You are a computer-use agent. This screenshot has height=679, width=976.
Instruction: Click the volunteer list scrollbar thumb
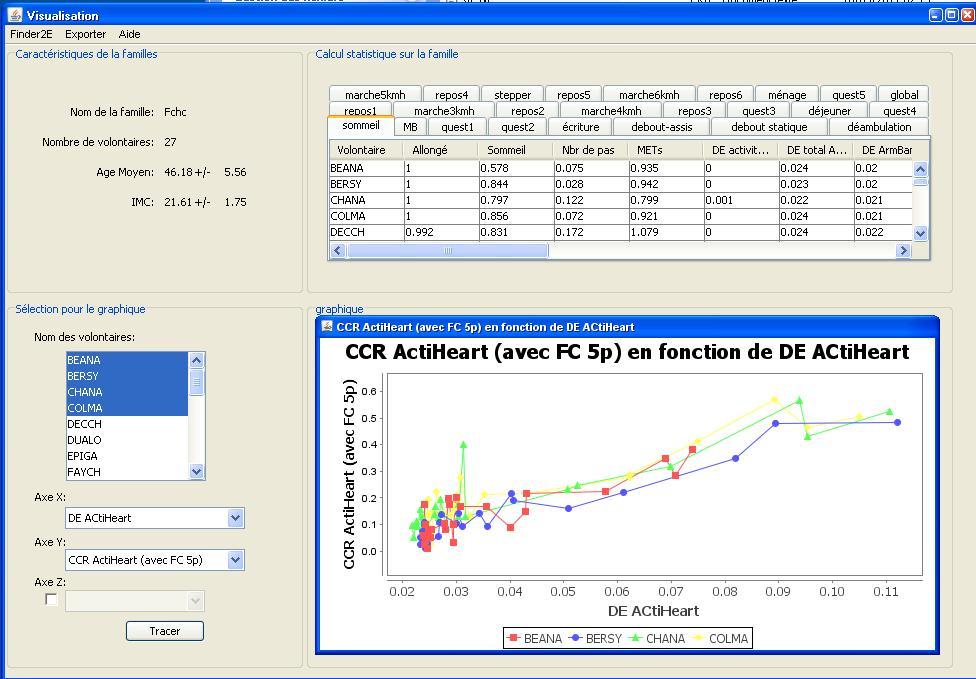point(197,382)
